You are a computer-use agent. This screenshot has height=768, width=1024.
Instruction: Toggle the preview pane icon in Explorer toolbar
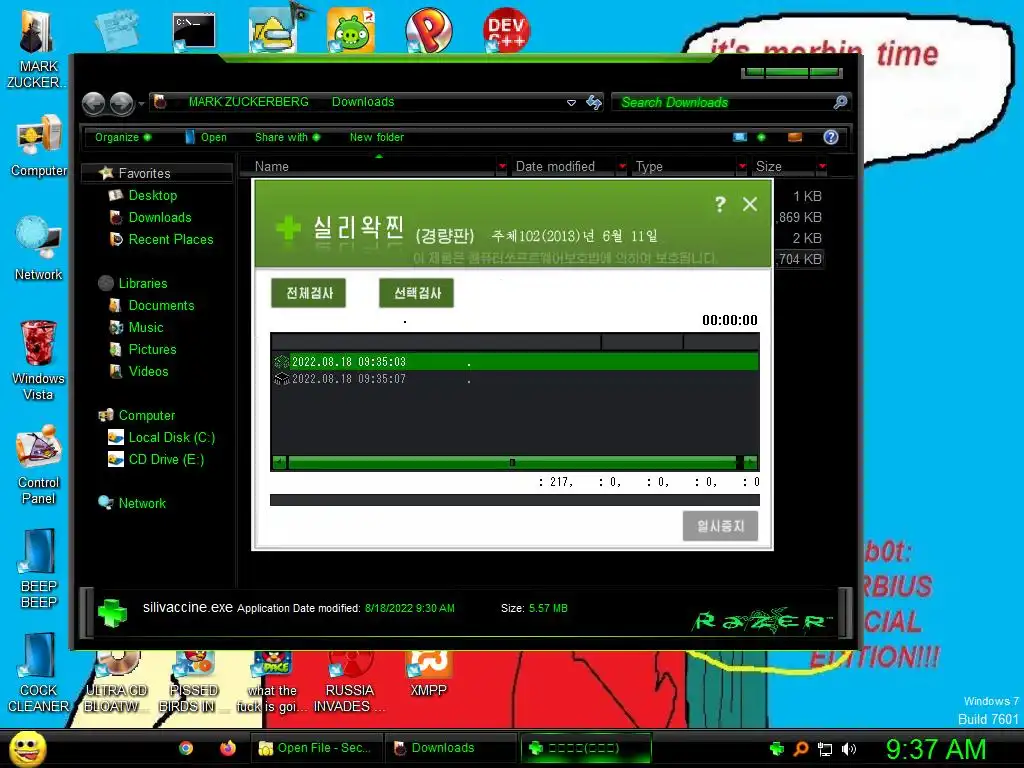[795, 137]
